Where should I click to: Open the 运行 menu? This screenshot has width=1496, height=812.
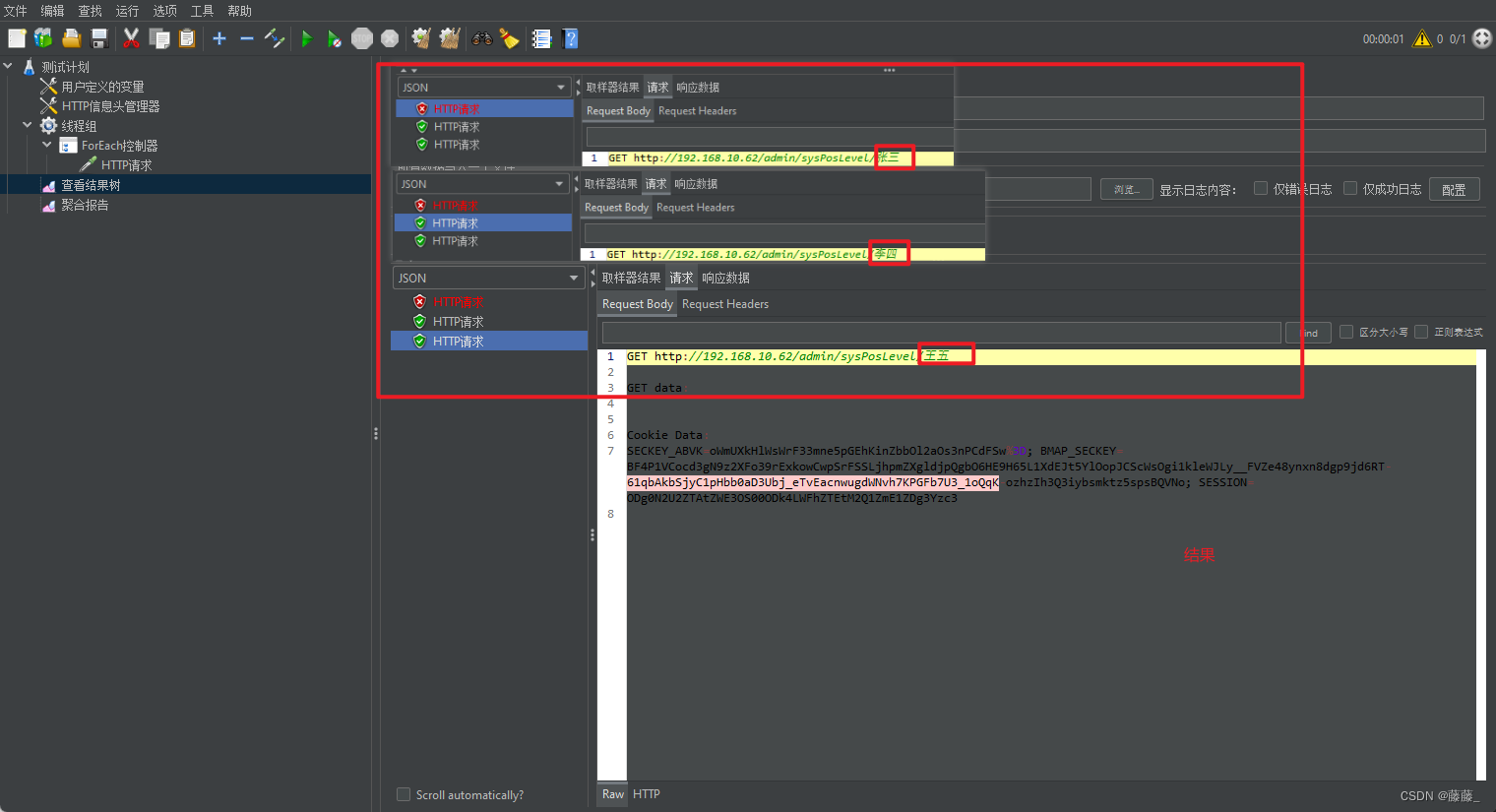pos(127,11)
